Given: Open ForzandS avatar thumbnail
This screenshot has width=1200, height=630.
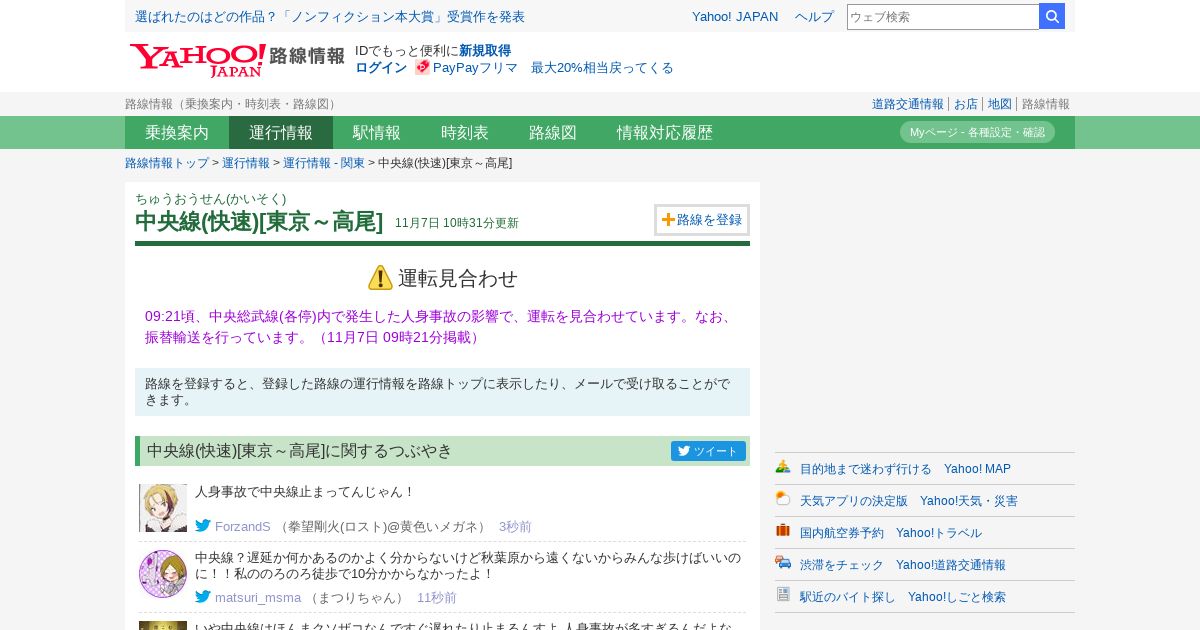Looking at the screenshot, I should pyautogui.click(x=163, y=508).
